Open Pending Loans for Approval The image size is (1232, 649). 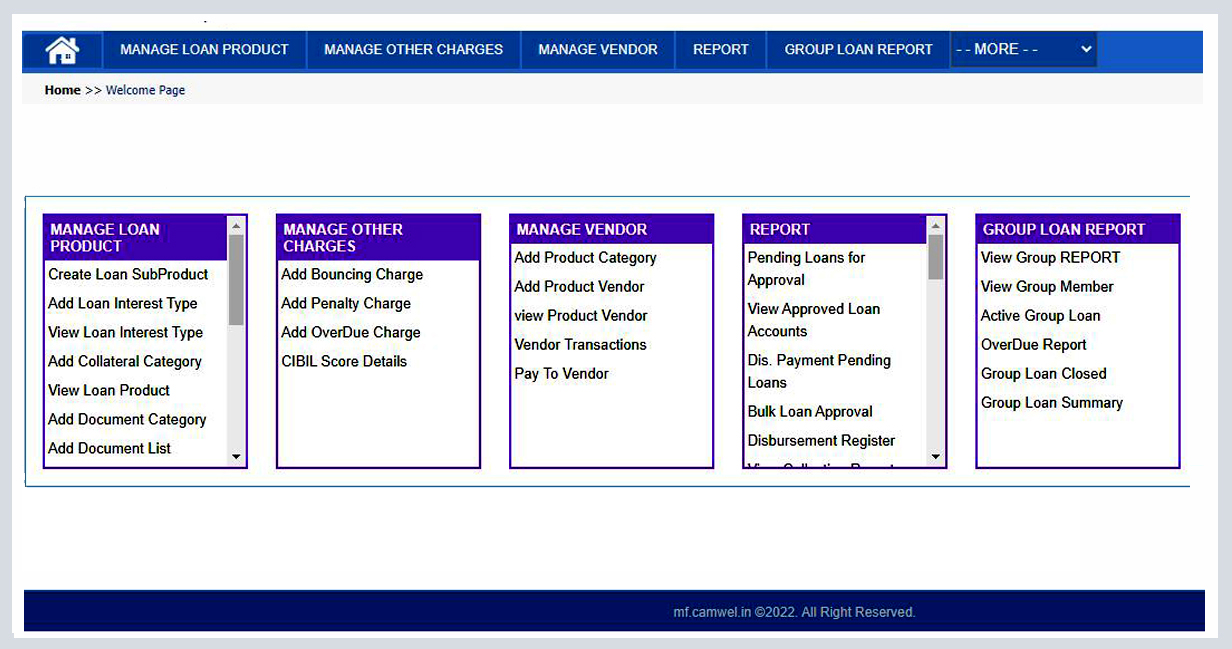(805, 268)
